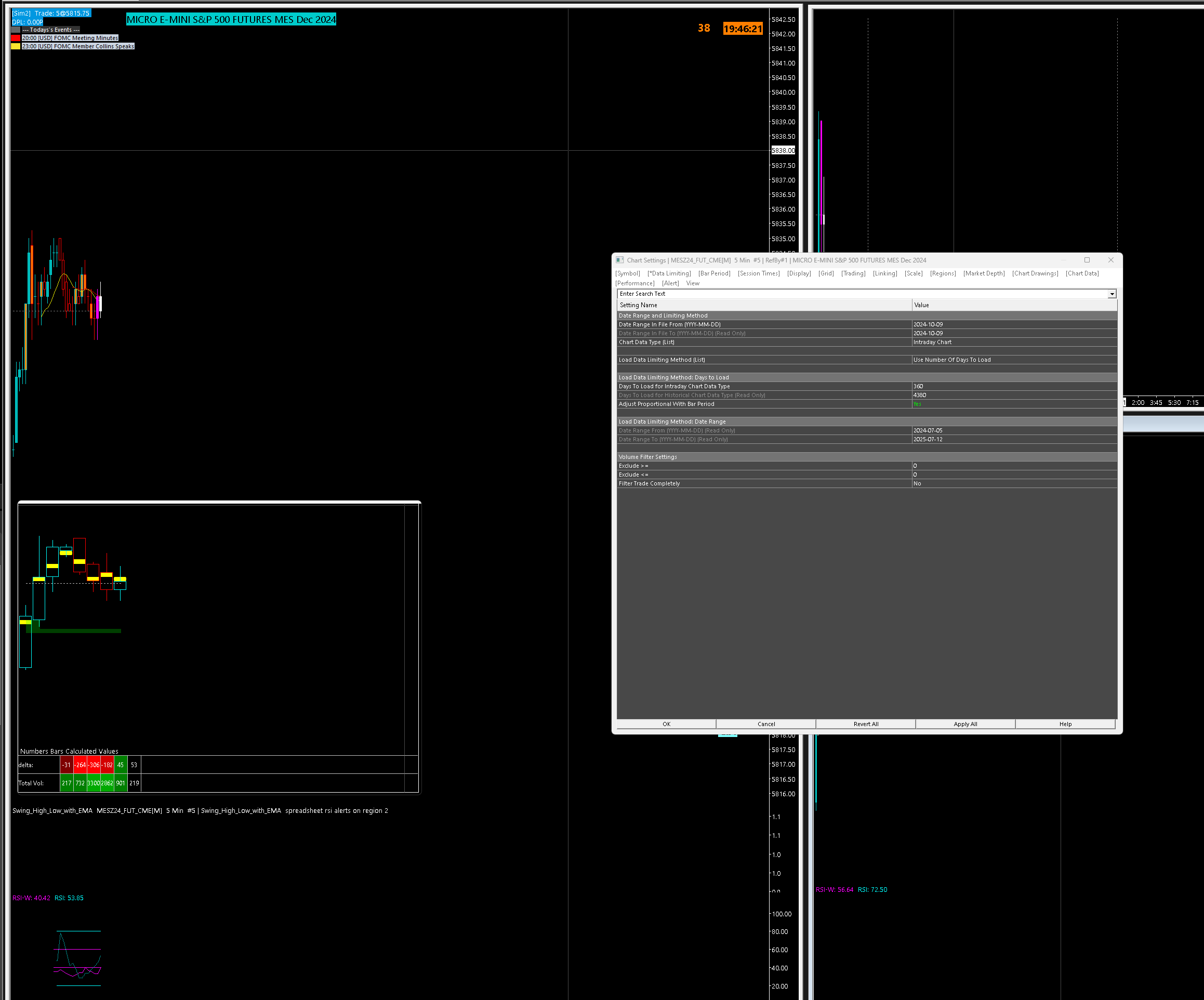The height and width of the screenshot is (1000, 1204).
Task: Click the Enter Search Text field
Action: click(x=860, y=294)
